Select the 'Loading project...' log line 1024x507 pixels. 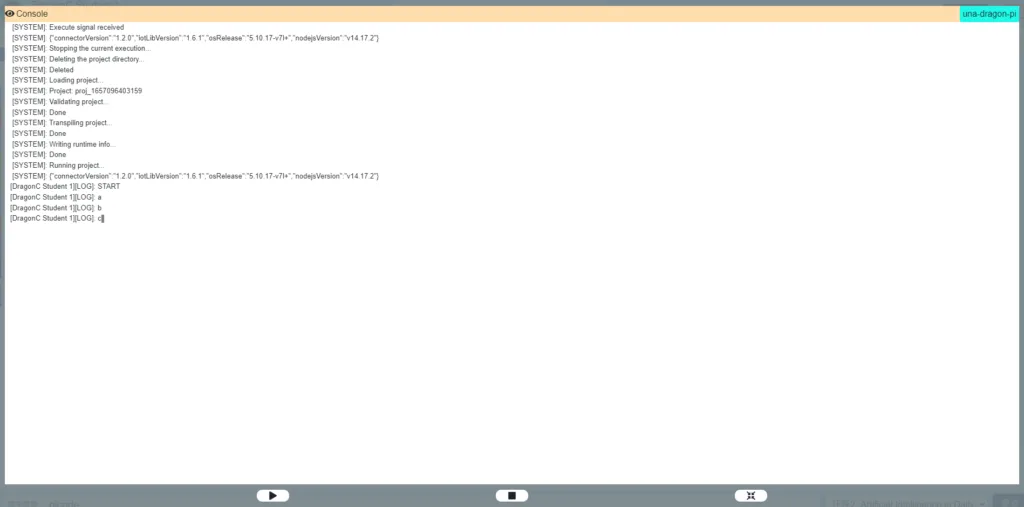coord(57,80)
